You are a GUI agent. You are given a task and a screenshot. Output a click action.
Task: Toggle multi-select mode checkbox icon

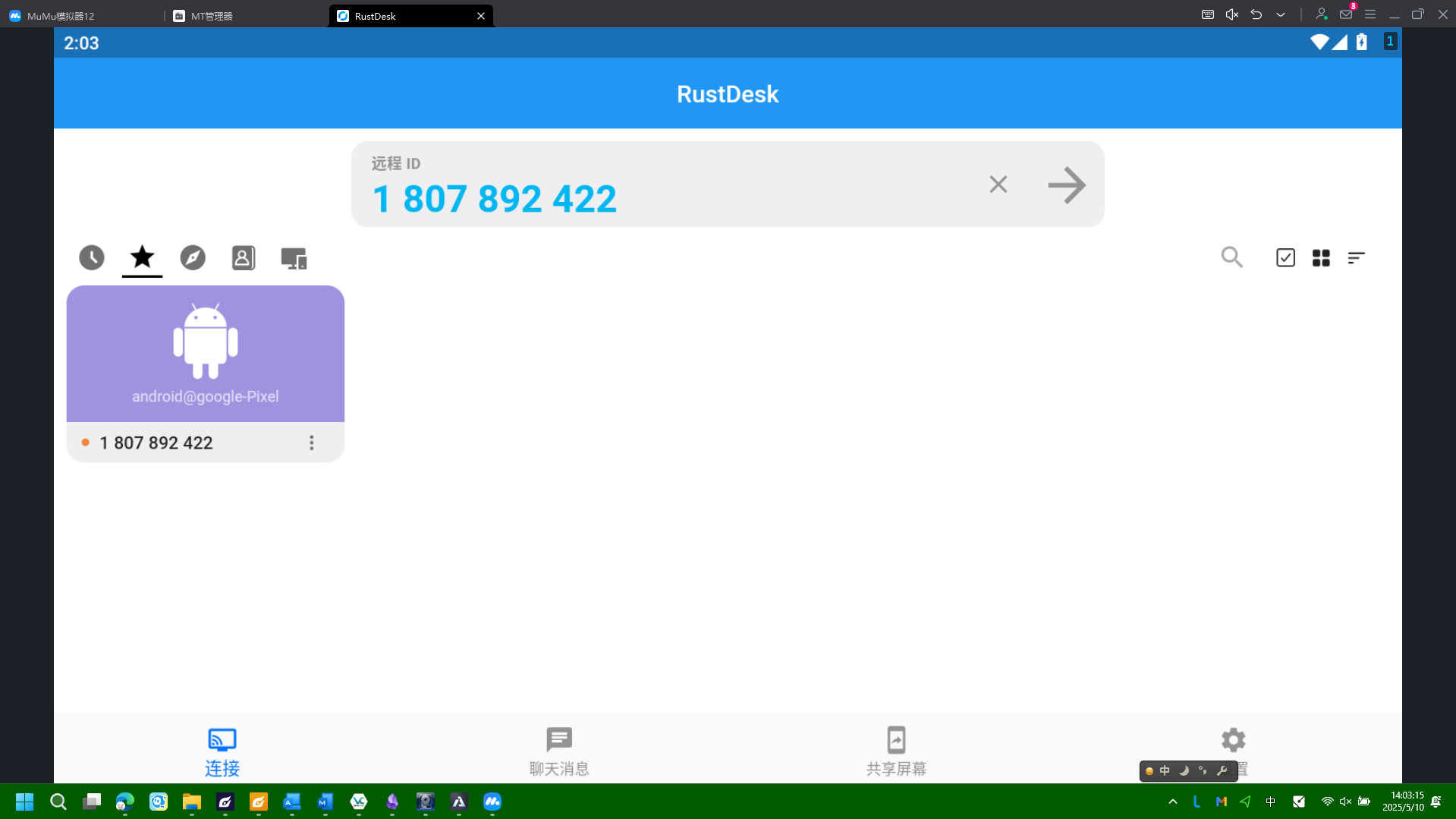tap(1285, 258)
